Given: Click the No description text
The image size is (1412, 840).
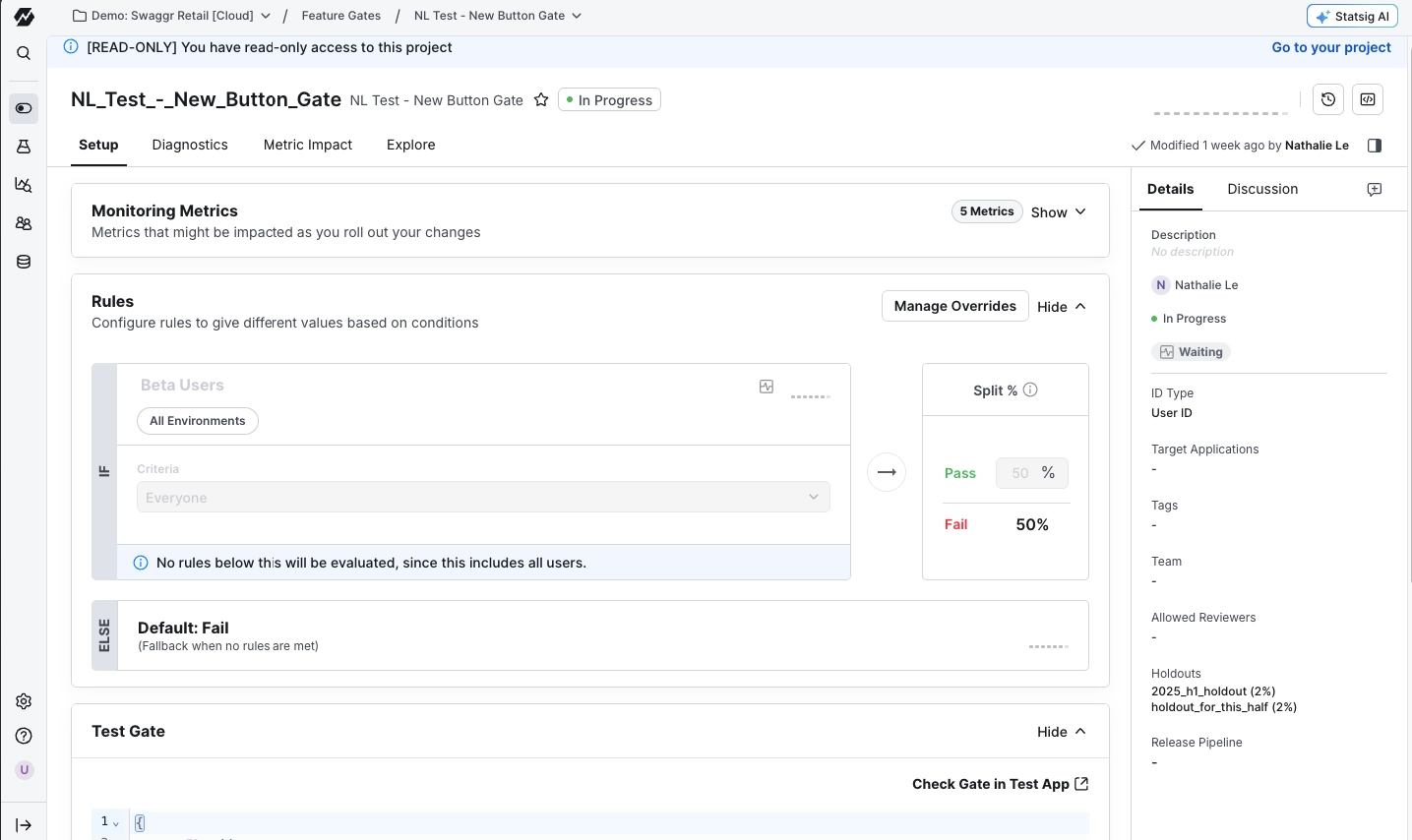Looking at the screenshot, I should point(1193,252).
